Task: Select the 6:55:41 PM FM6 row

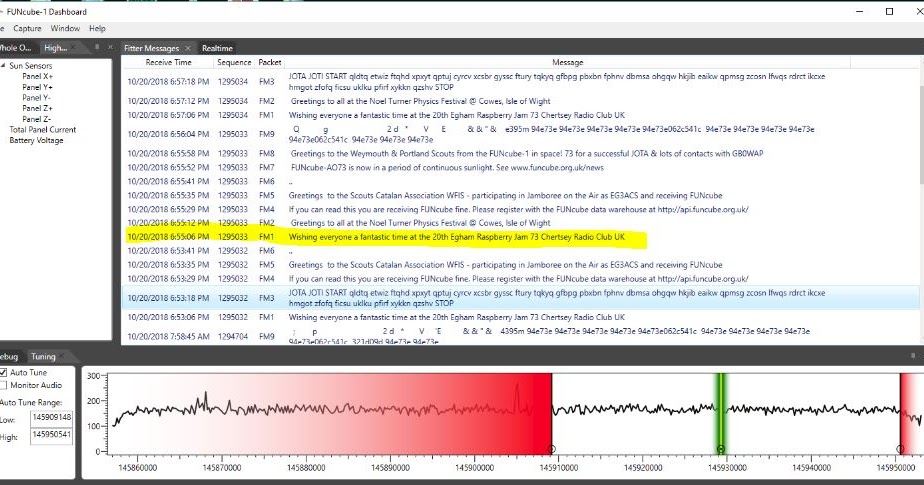Action: point(521,182)
